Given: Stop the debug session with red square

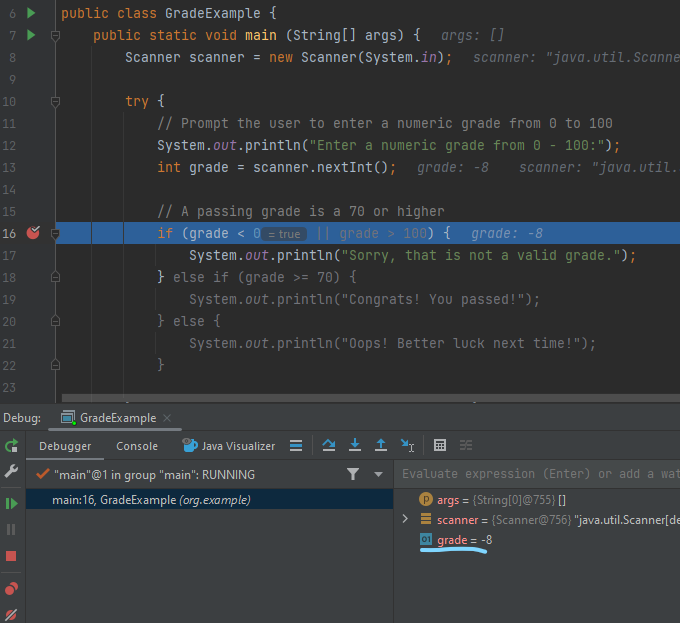Looking at the screenshot, I should [11, 556].
